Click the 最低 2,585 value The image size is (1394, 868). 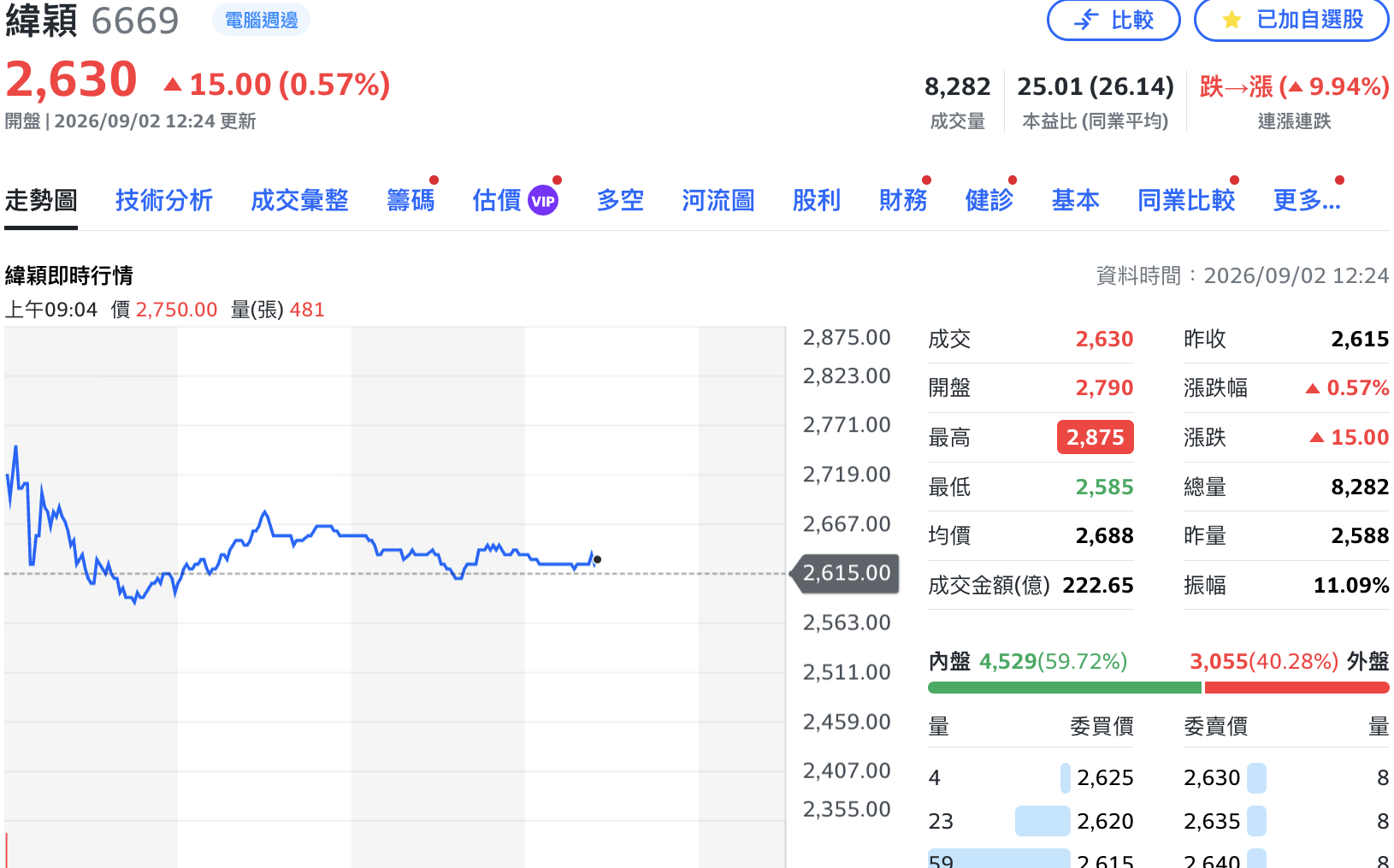[x=1104, y=487]
